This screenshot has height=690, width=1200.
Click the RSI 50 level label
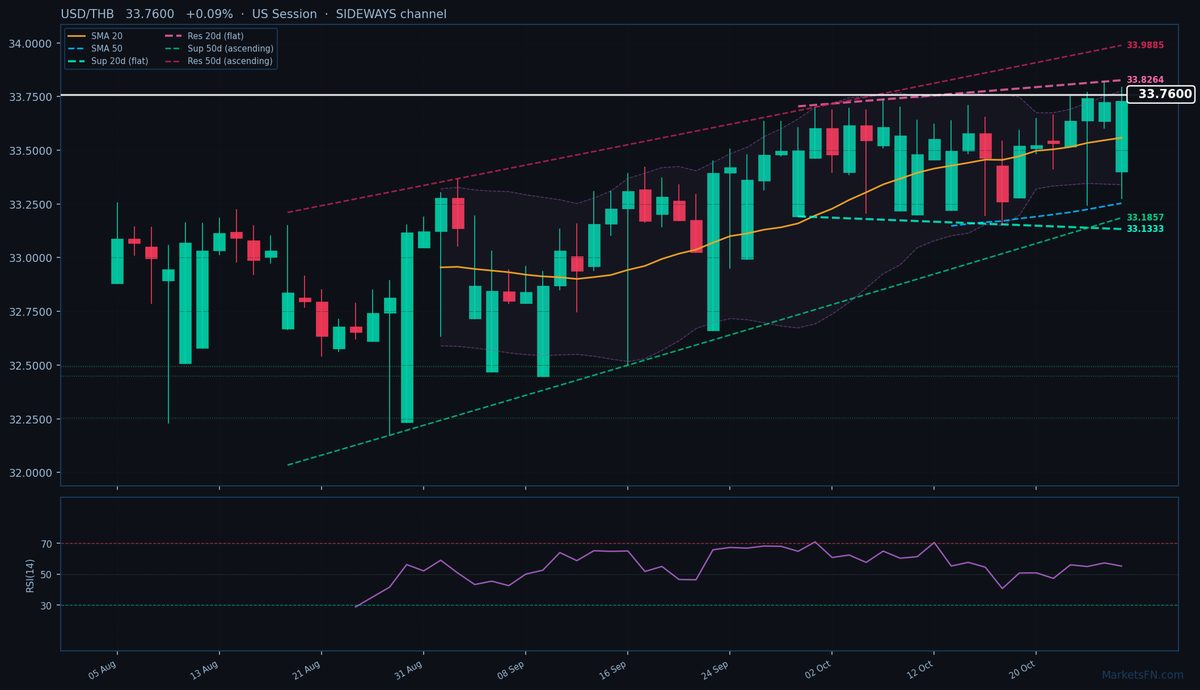pyautogui.click(x=46, y=575)
